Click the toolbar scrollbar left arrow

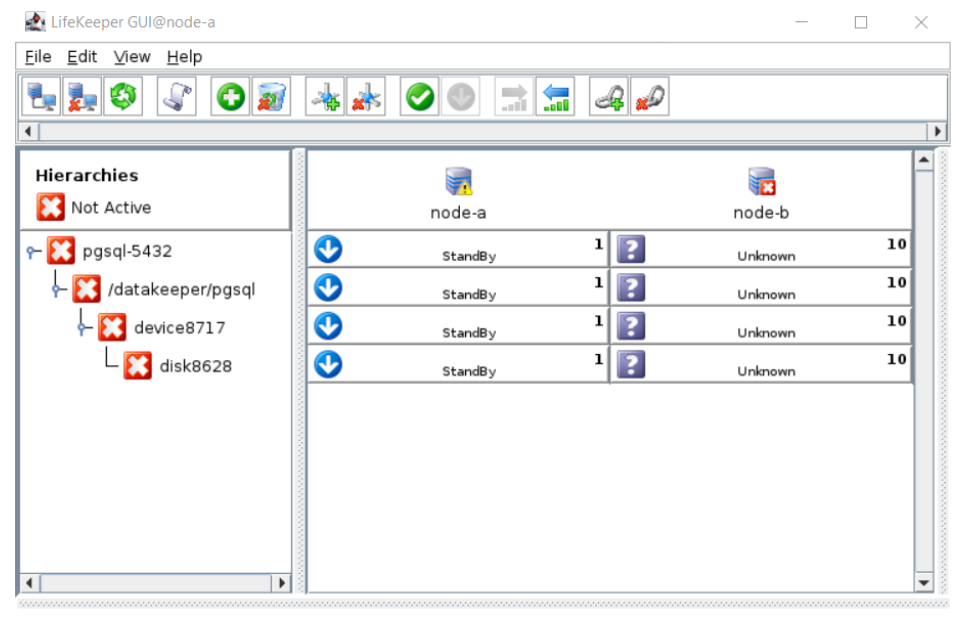click(28, 131)
